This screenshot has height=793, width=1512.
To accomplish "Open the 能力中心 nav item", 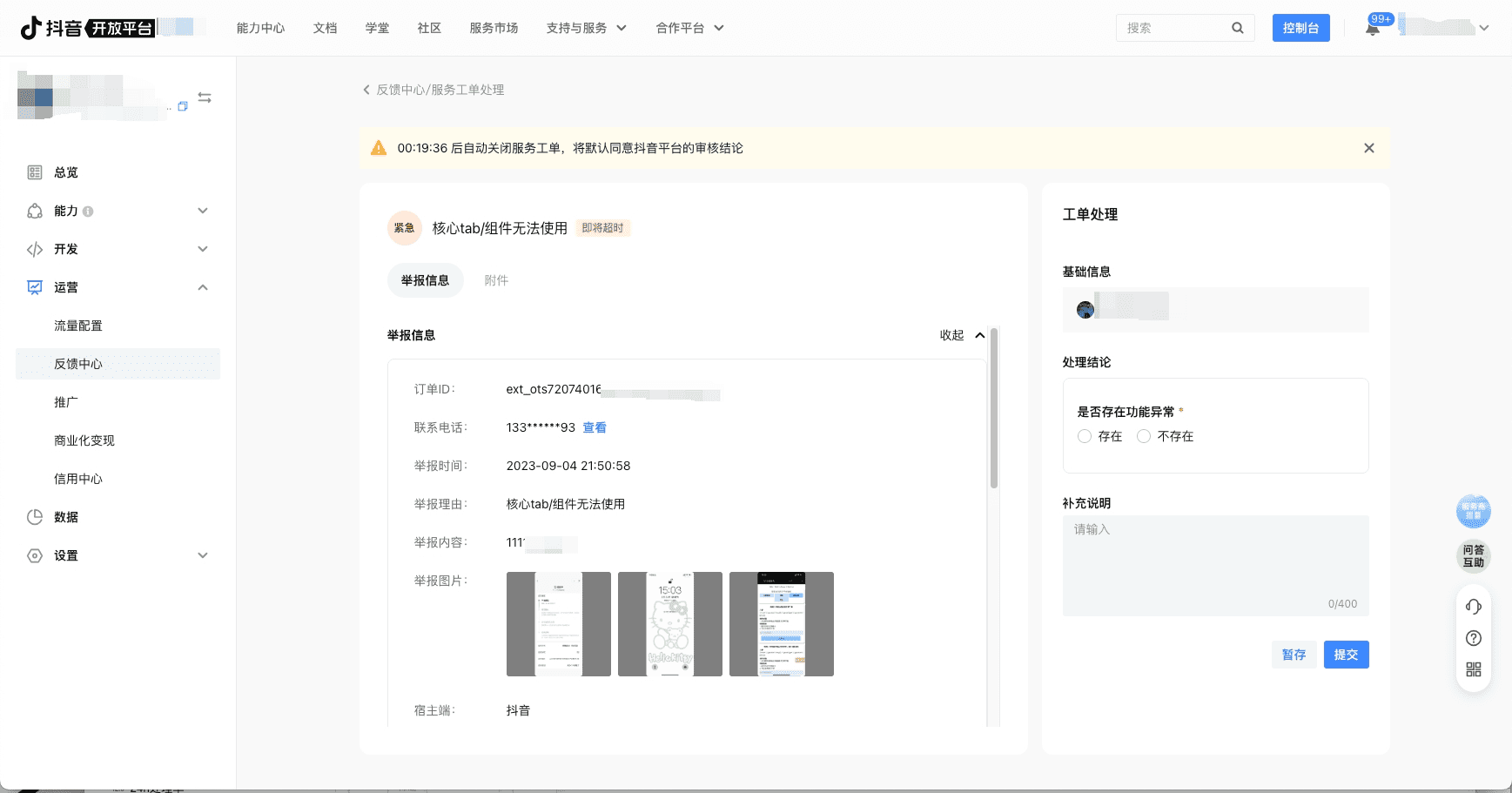I will coord(260,28).
